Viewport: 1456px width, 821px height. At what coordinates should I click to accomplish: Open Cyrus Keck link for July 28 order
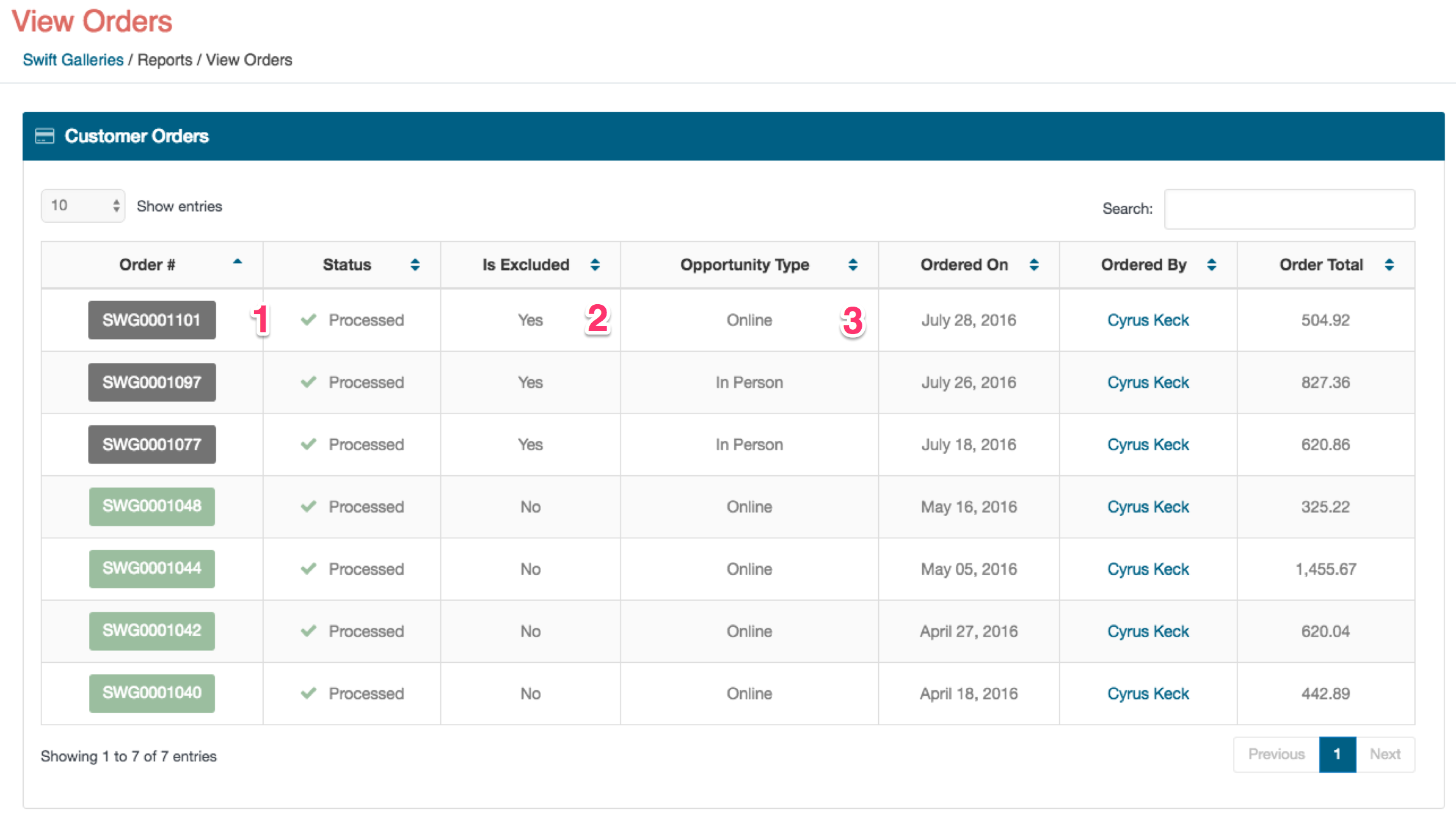tap(1148, 320)
